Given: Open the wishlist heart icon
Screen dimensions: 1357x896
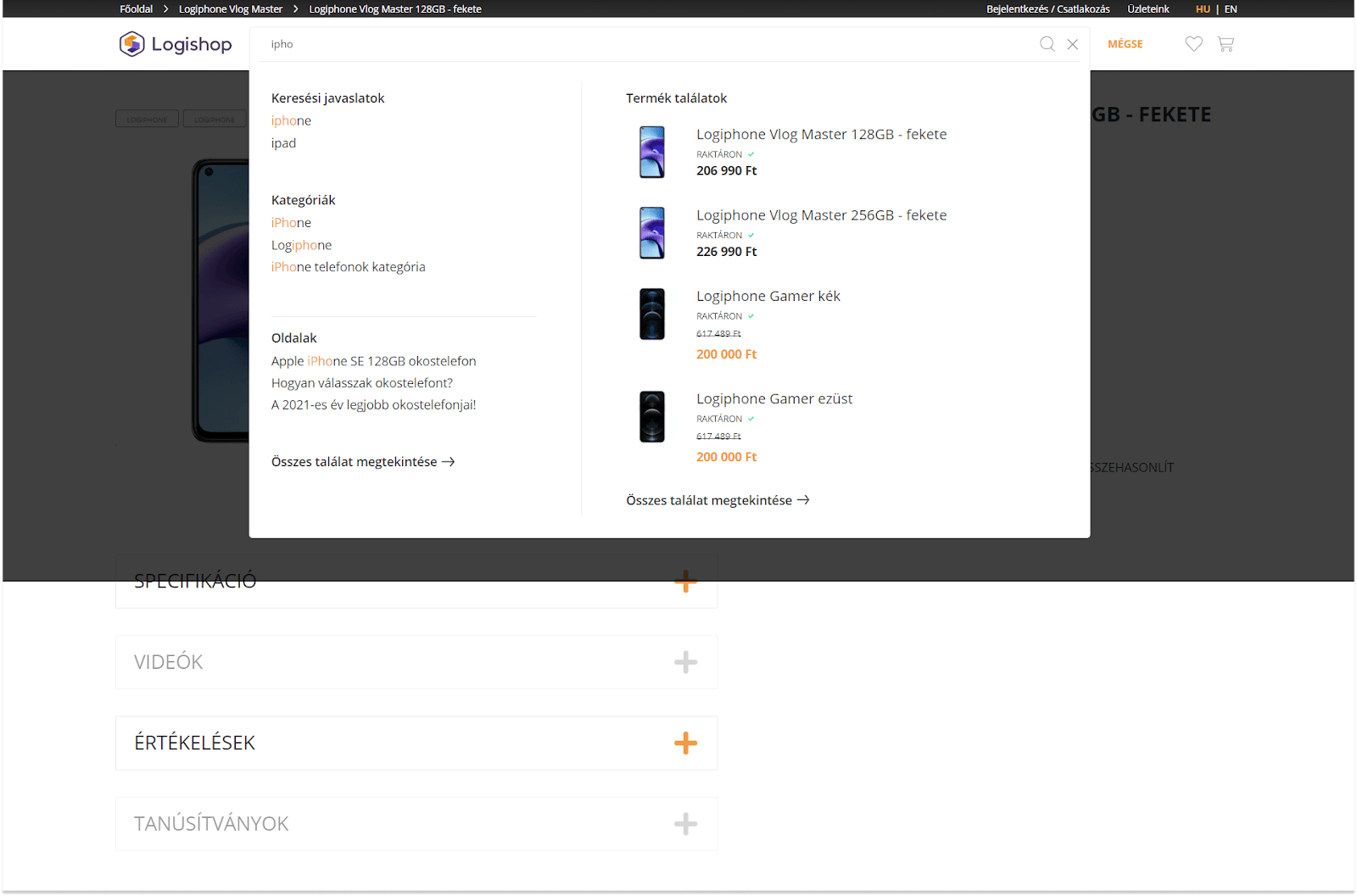Looking at the screenshot, I should pos(1194,44).
